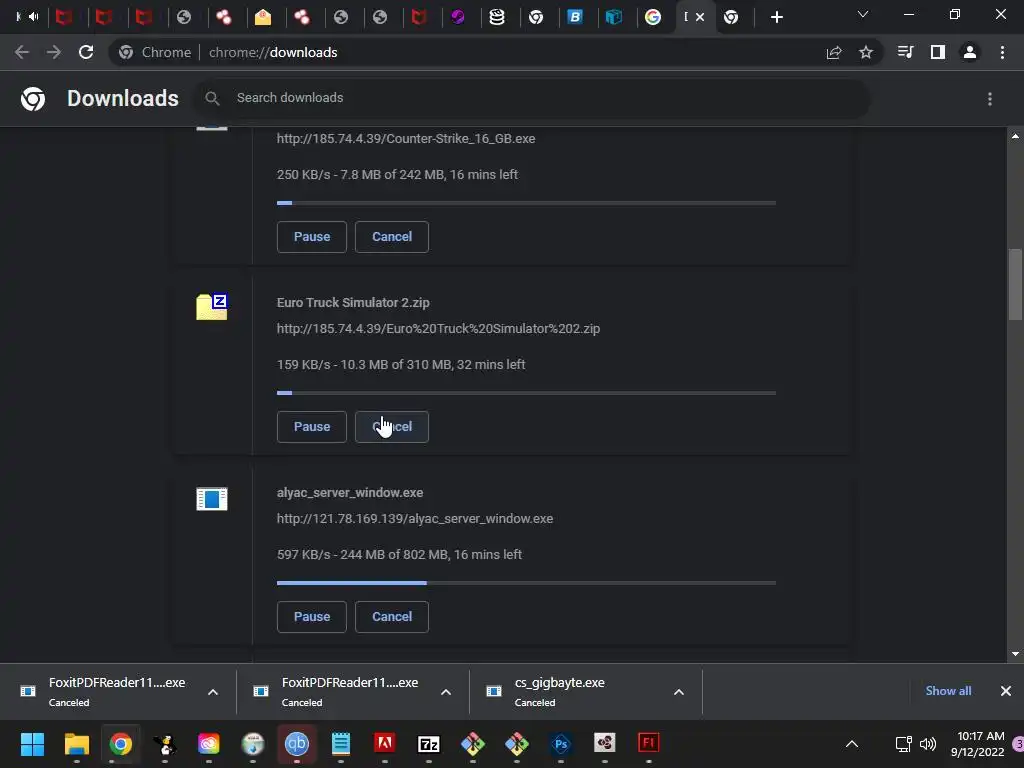
Task: Open Adobe Acrobat from the taskbar
Action: pos(385,743)
